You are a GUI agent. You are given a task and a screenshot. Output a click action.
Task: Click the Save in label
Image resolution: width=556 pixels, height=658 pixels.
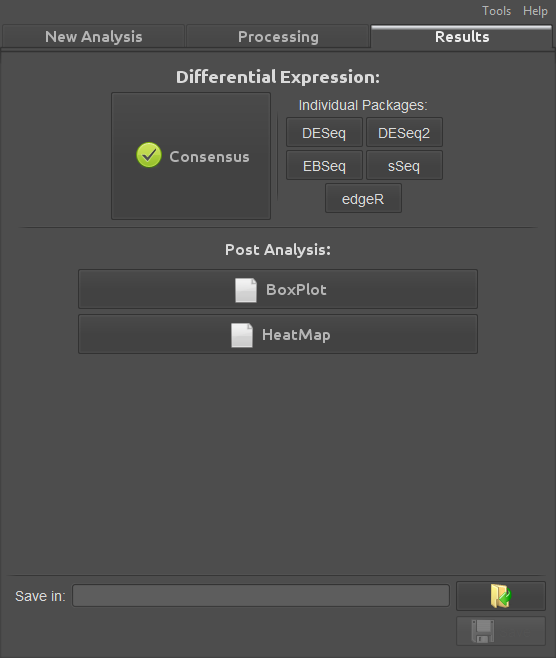(40, 596)
